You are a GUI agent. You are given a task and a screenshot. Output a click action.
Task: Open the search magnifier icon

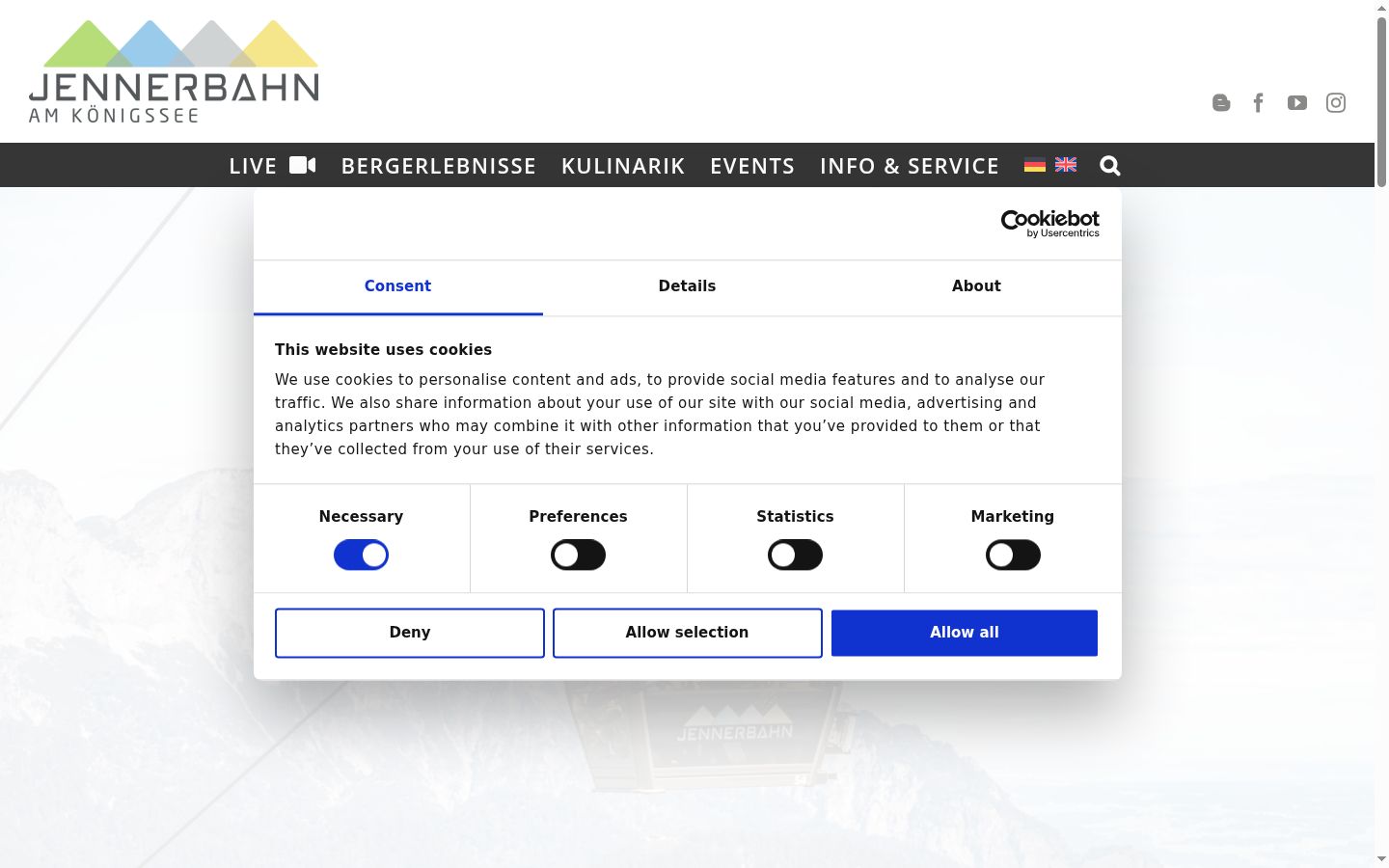click(x=1110, y=166)
